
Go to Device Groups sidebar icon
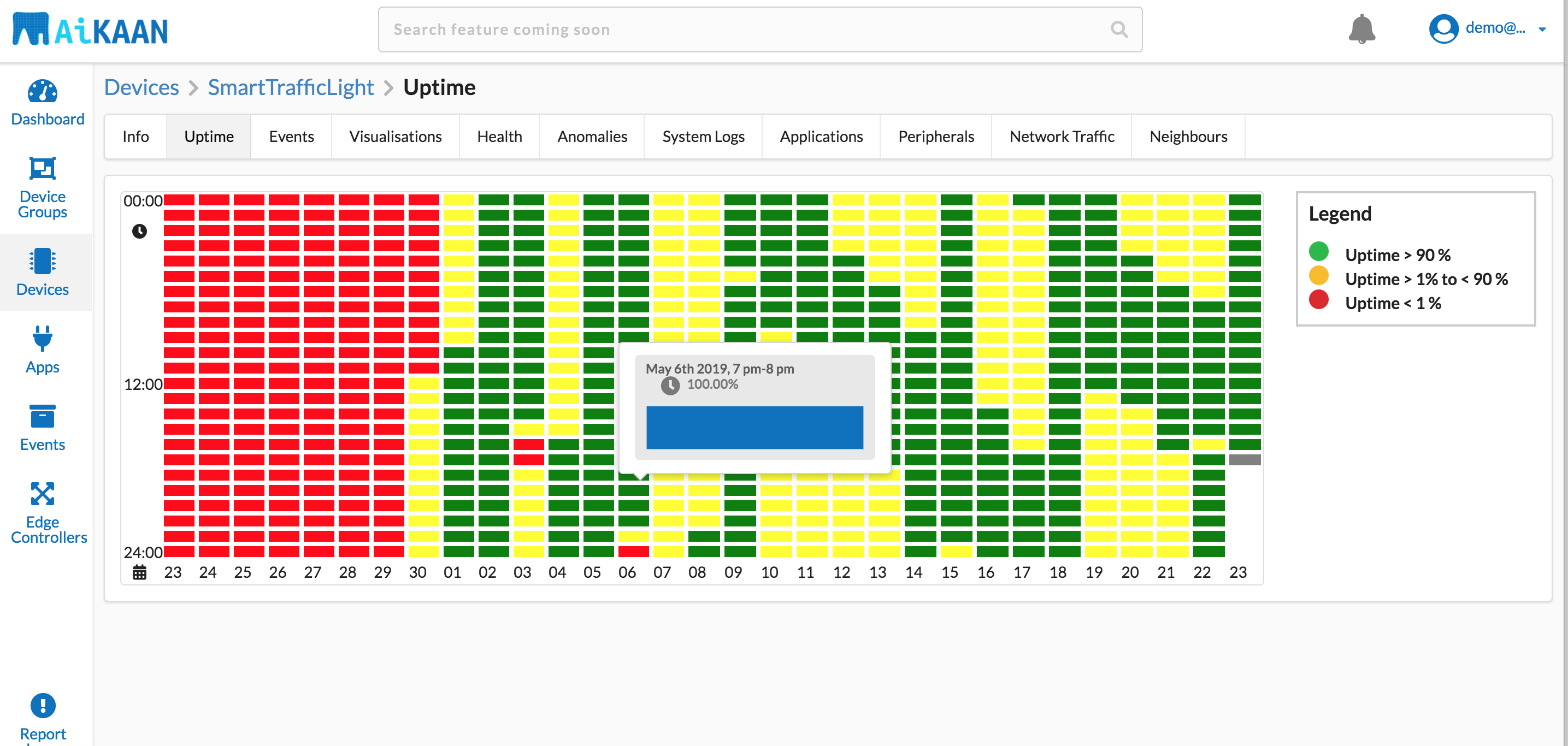click(x=43, y=168)
